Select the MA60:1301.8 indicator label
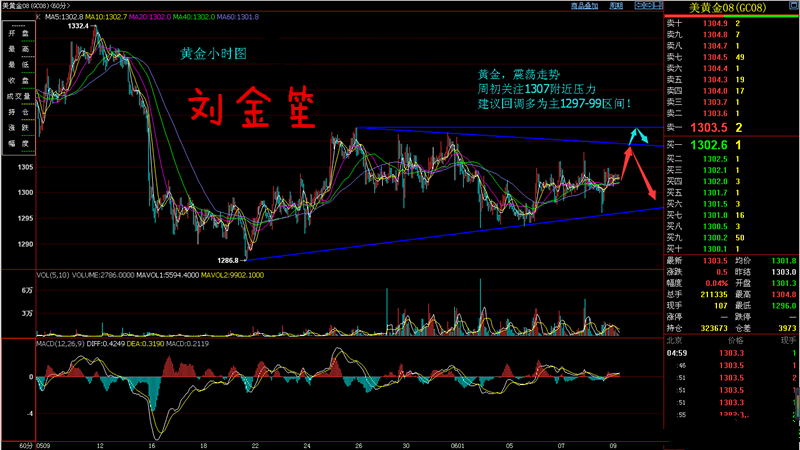Viewport: 800px width, 450px height. coord(237,17)
